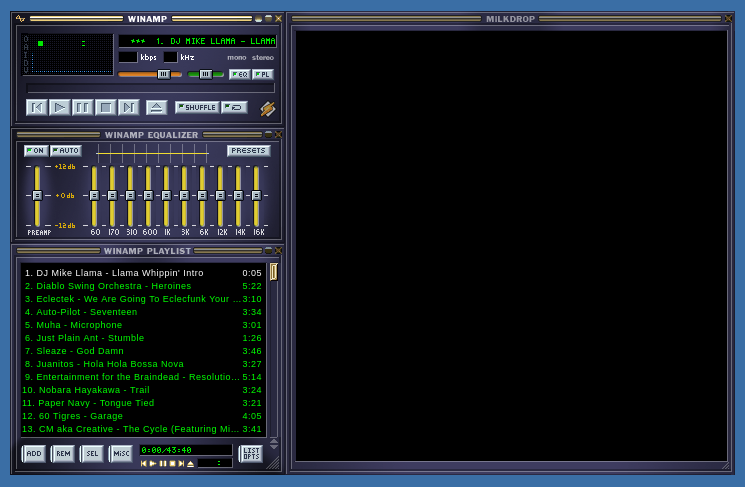Click the 60 Hz band slider handle
Viewport: 745px width, 487px height.
94,195
